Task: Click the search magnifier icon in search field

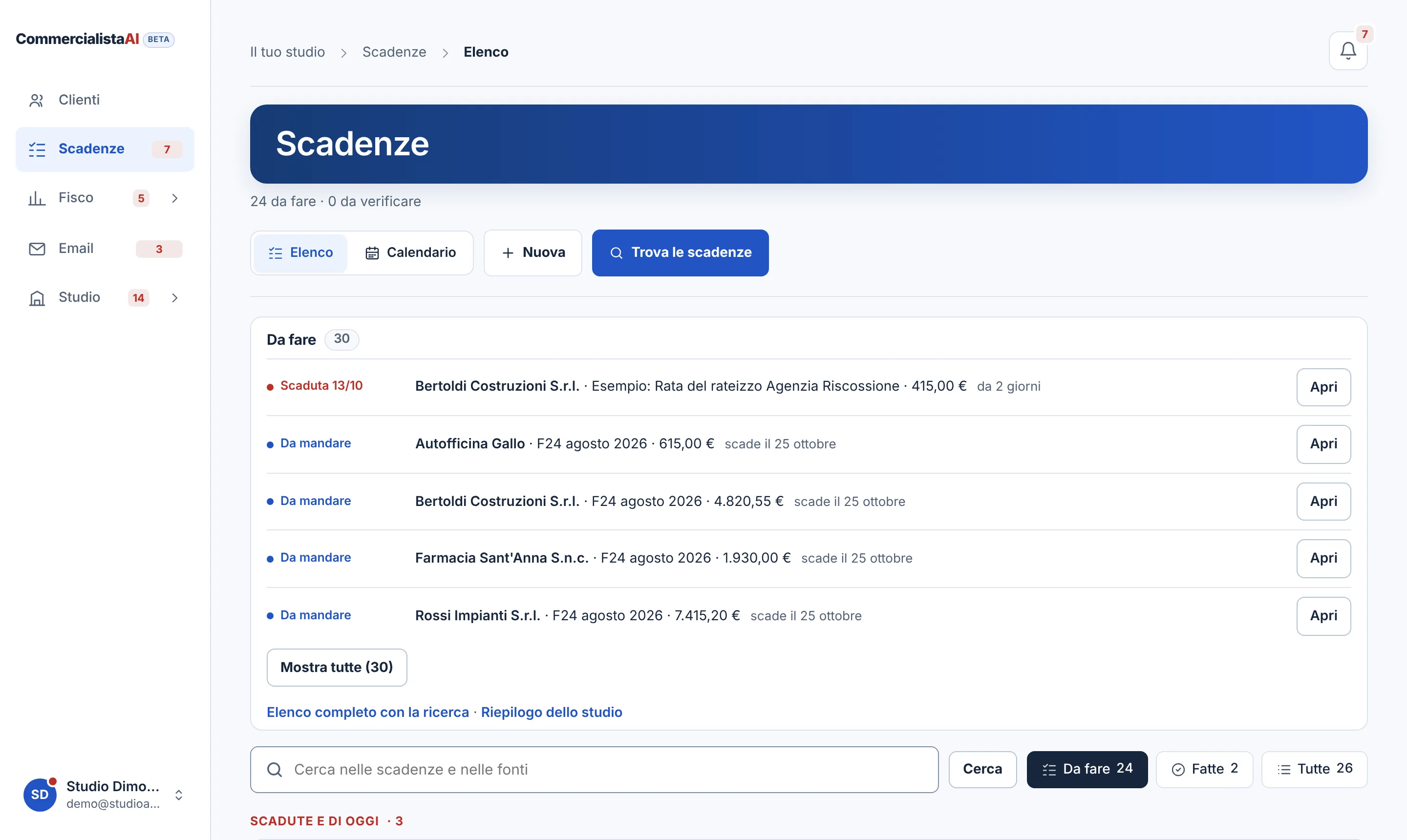Action: tap(275, 769)
